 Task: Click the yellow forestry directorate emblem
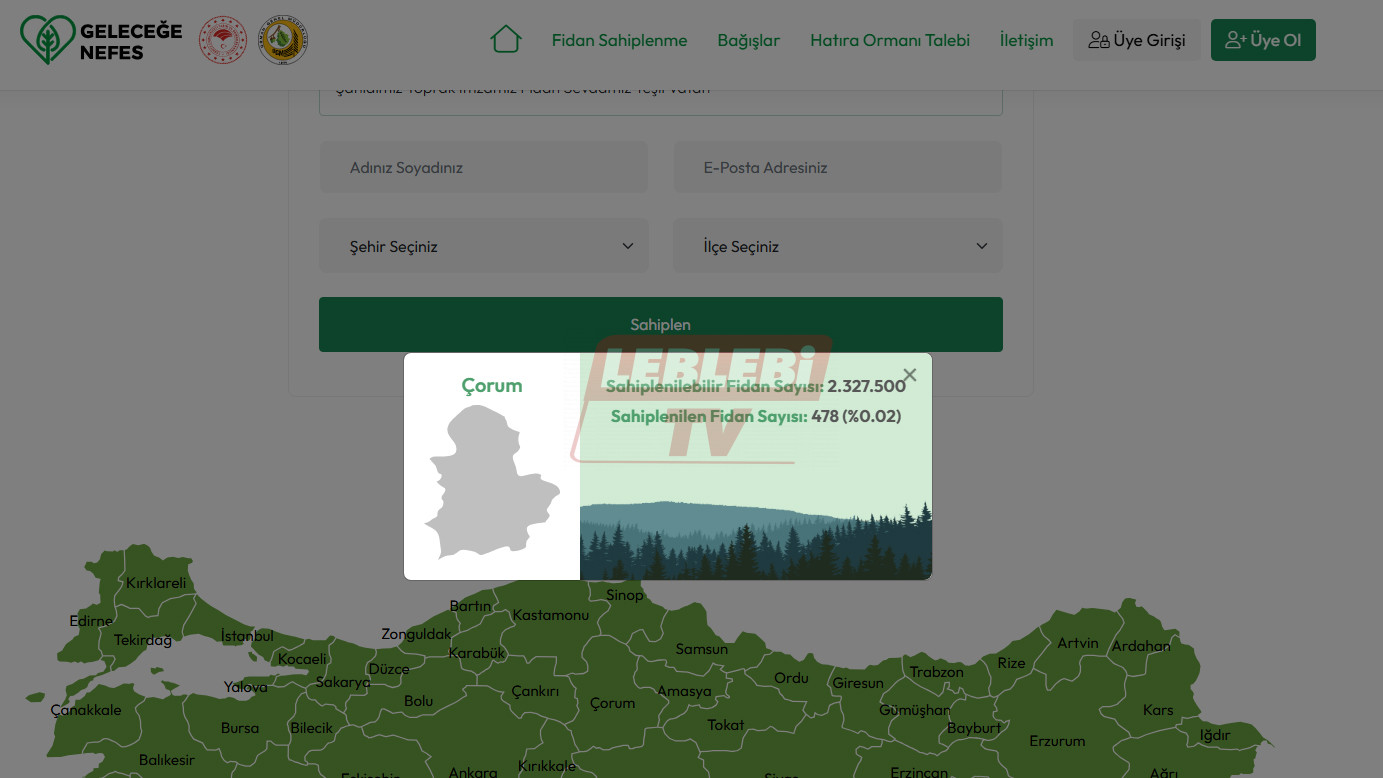point(283,40)
